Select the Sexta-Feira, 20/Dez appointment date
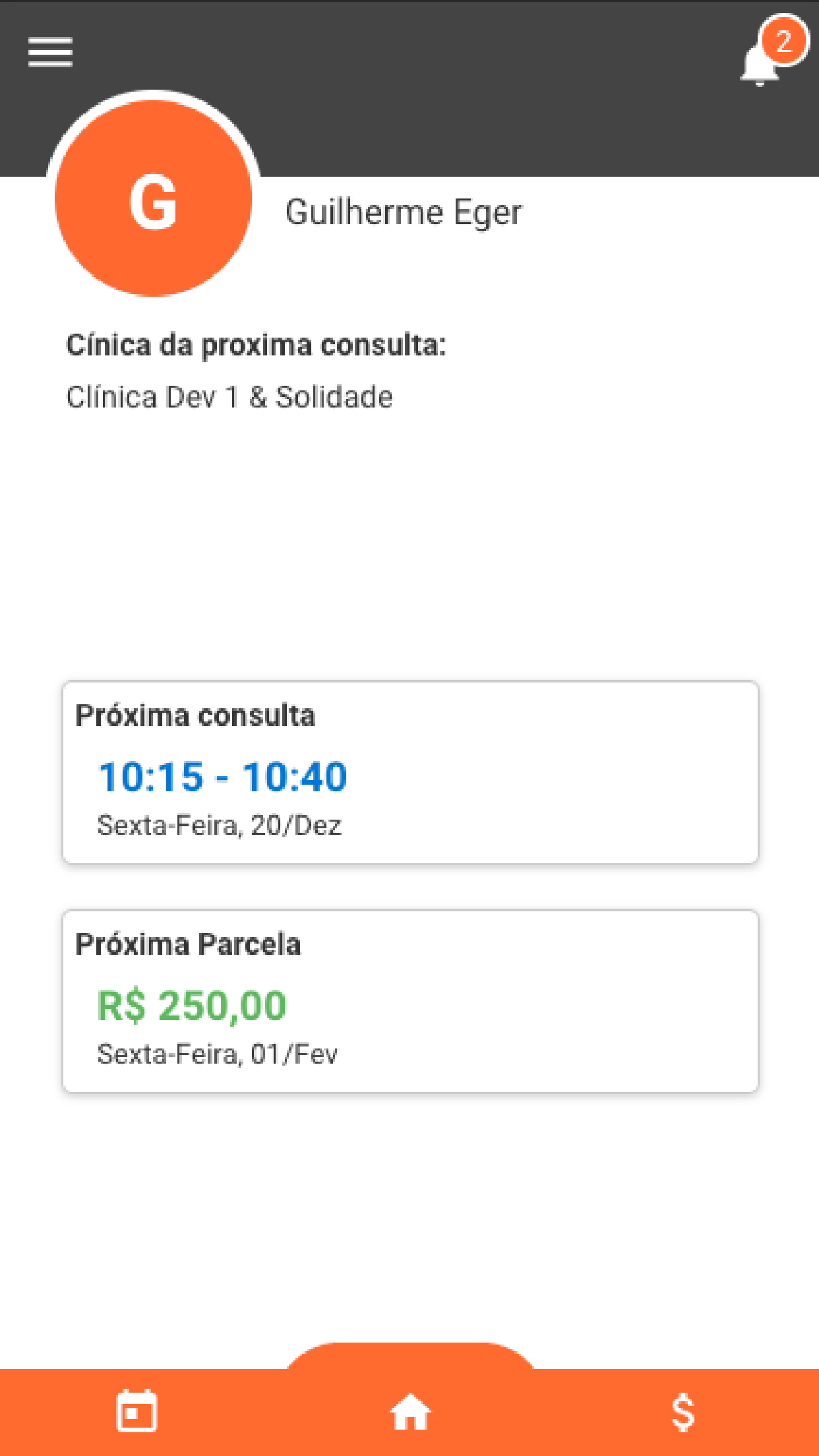This screenshot has width=819, height=1456. tap(219, 825)
